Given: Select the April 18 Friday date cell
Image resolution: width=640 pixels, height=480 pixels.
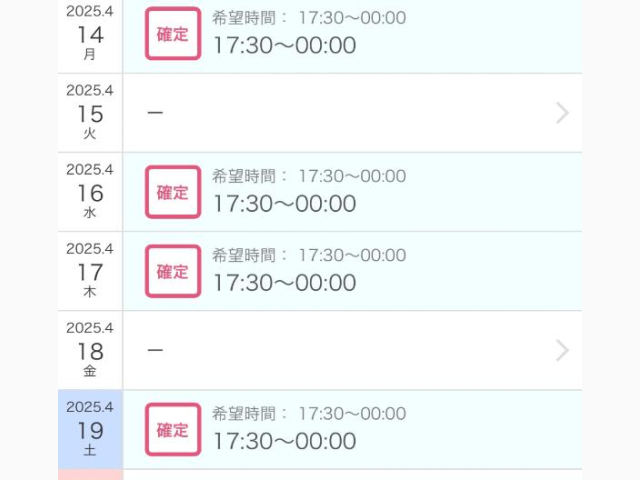Looking at the screenshot, I should click(x=90, y=351).
